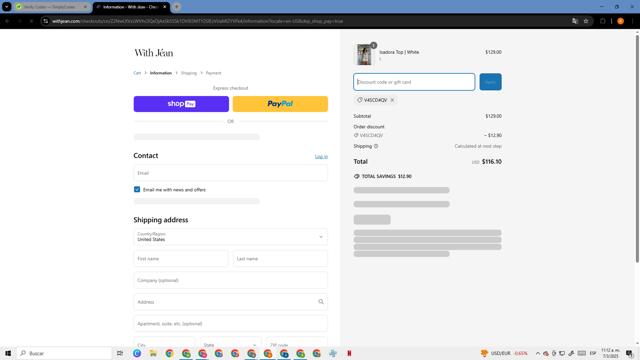View site information icon in address bar
The image size is (640, 360).
[x=46, y=21]
